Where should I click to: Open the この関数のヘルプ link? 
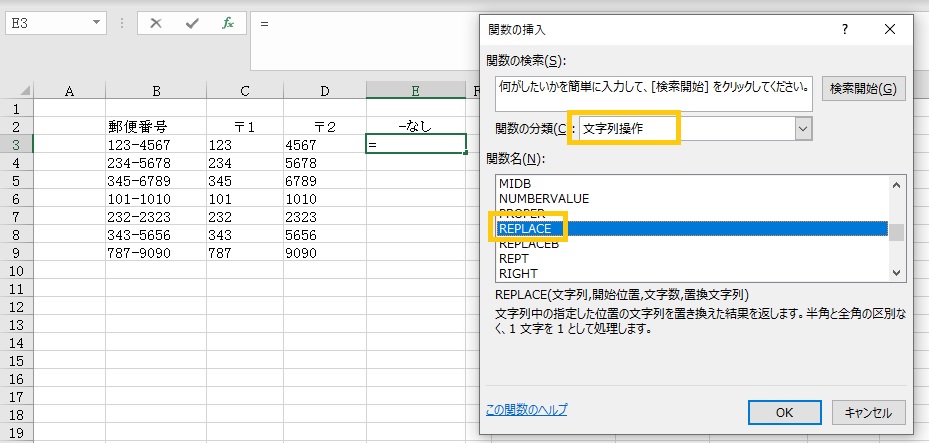[526, 410]
